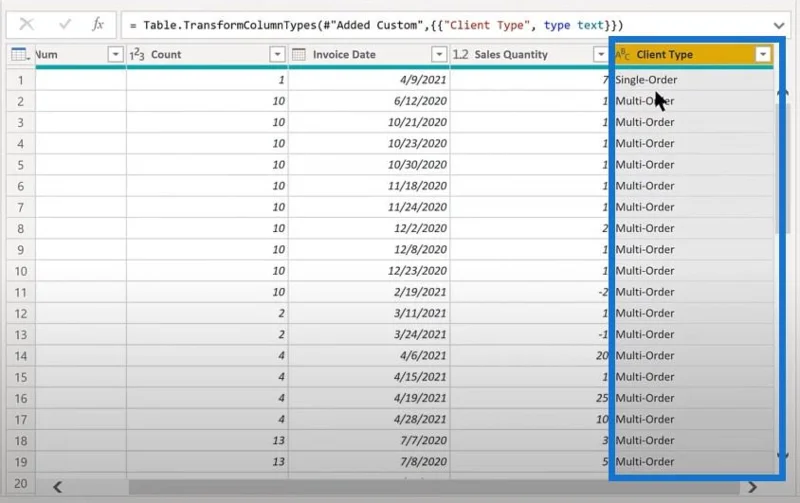Open the Count column filter dropdown
The width and height of the screenshot is (800, 503).
pyautogui.click(x=277, y=54)
